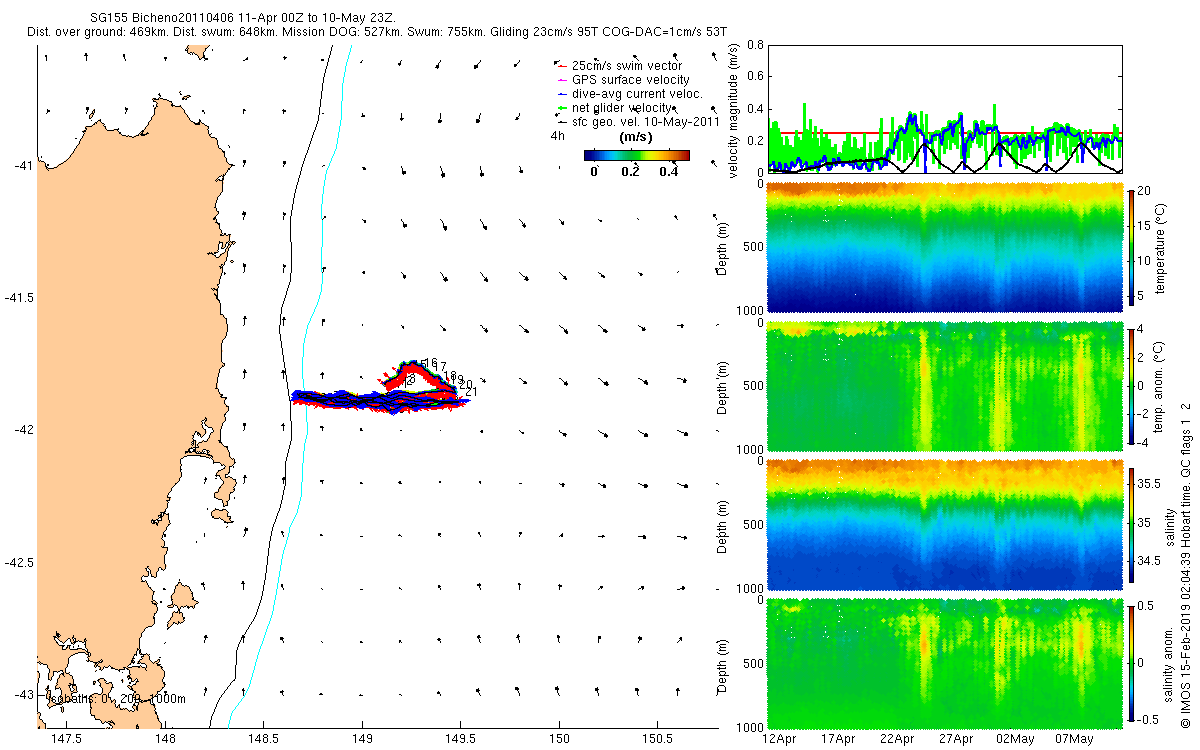Click the velocity magnitude time-series plot
This screenshot has width=1200, height=750.
[x=943, y=108]
